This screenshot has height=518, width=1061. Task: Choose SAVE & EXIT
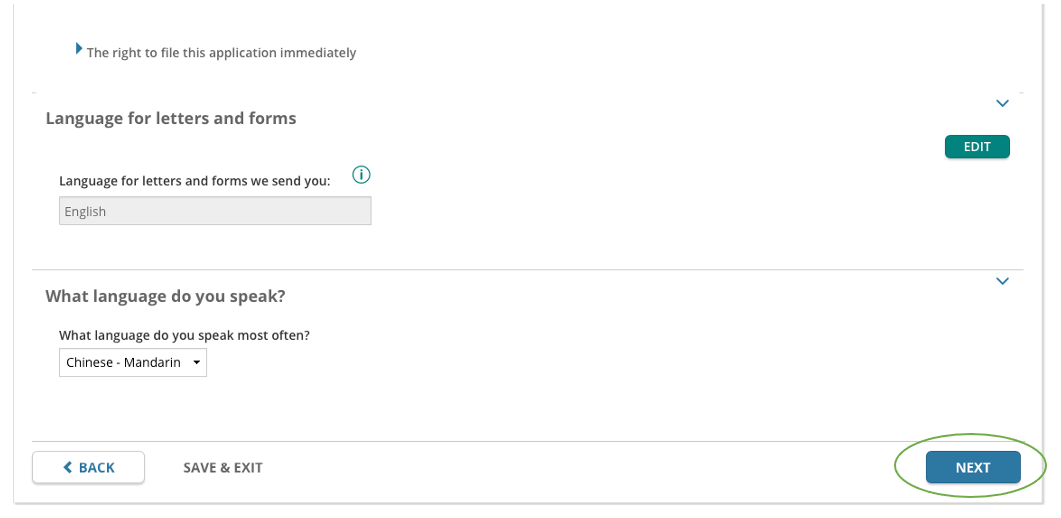click(223, 467)
